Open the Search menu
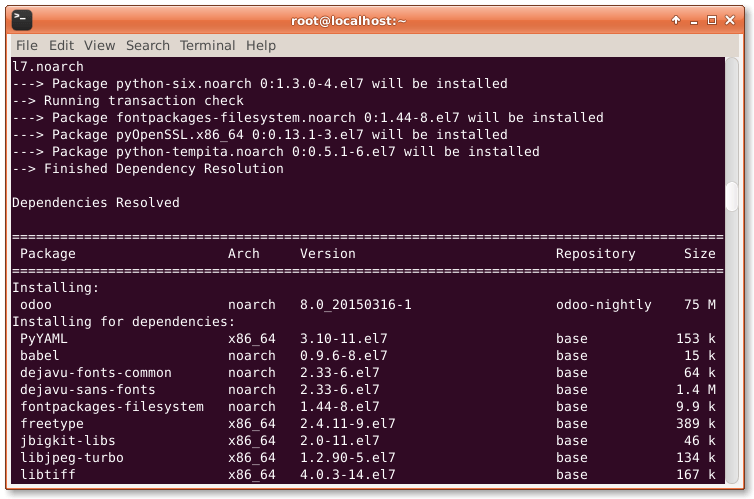754x499 pixels. point(148,45)
